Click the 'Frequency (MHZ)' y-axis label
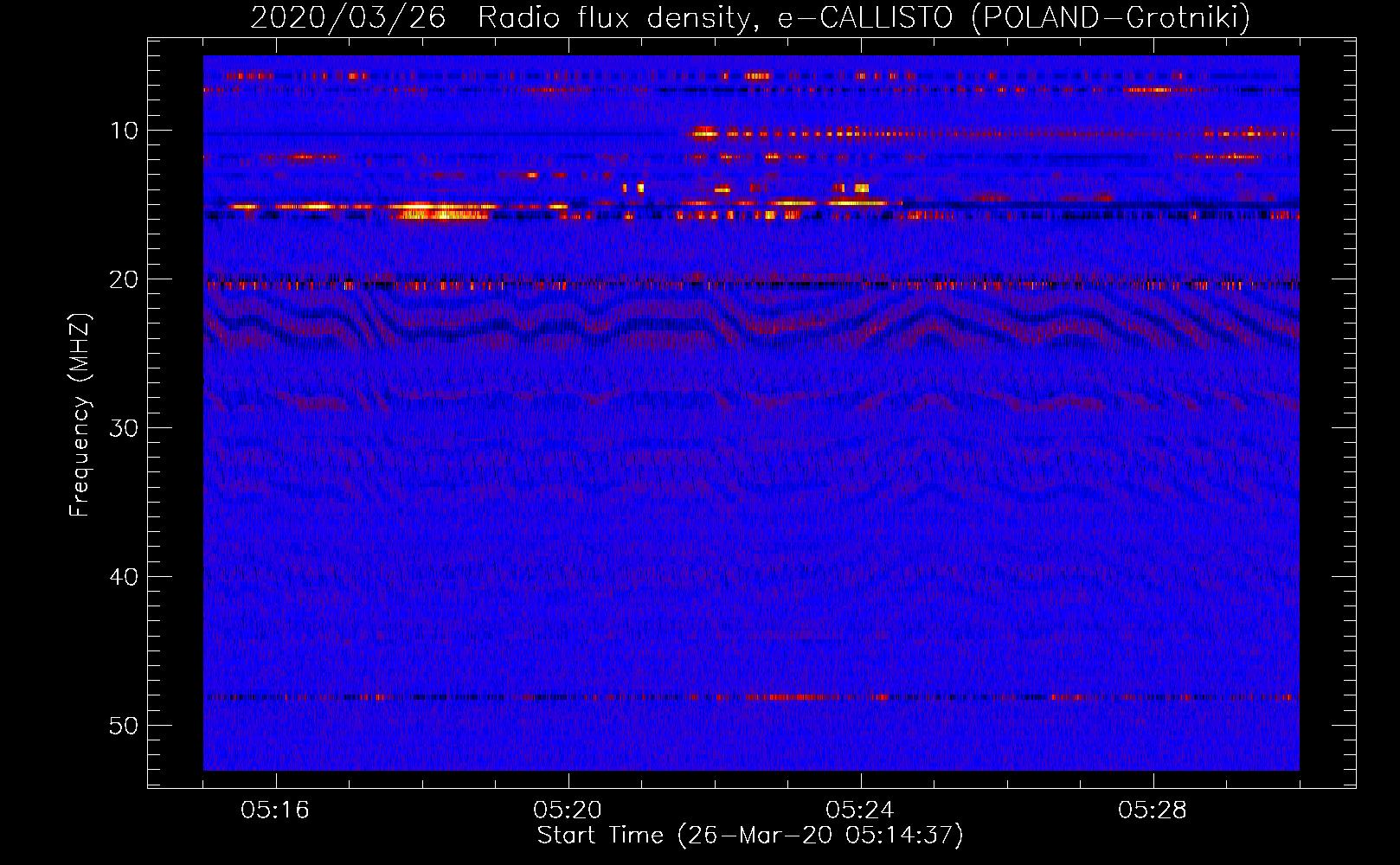Image resolution: width=1400 pixels, height=865 pixels. tap(80, 416)
